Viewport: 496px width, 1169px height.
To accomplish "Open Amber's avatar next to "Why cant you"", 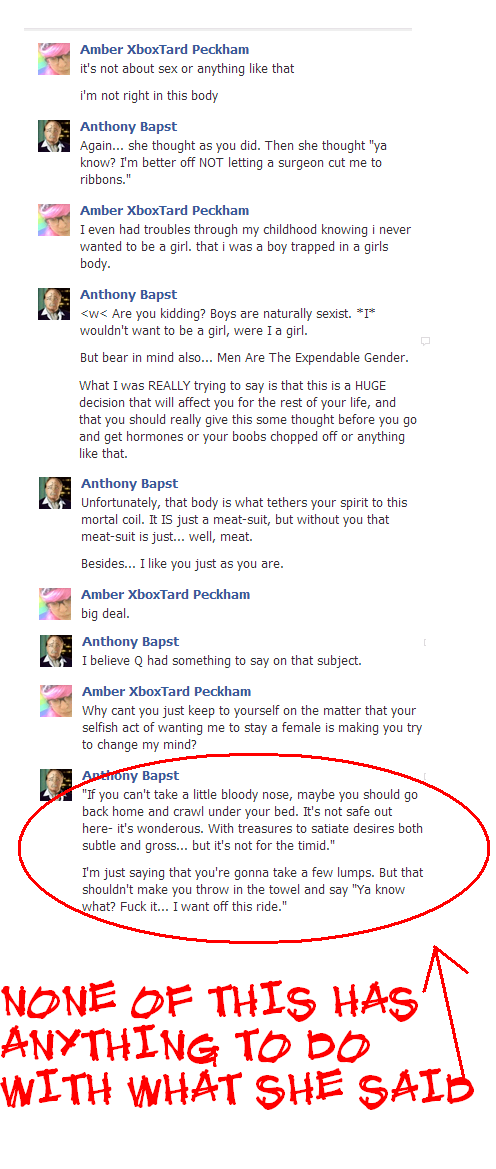I will coord(56,701).
